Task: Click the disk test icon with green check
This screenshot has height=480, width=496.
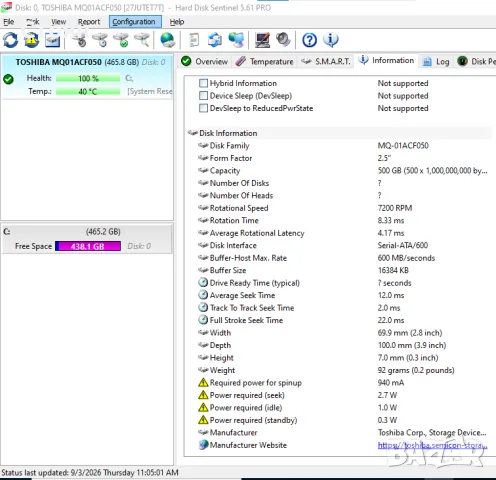Action: pyautogui.click(x=121, y=40)
